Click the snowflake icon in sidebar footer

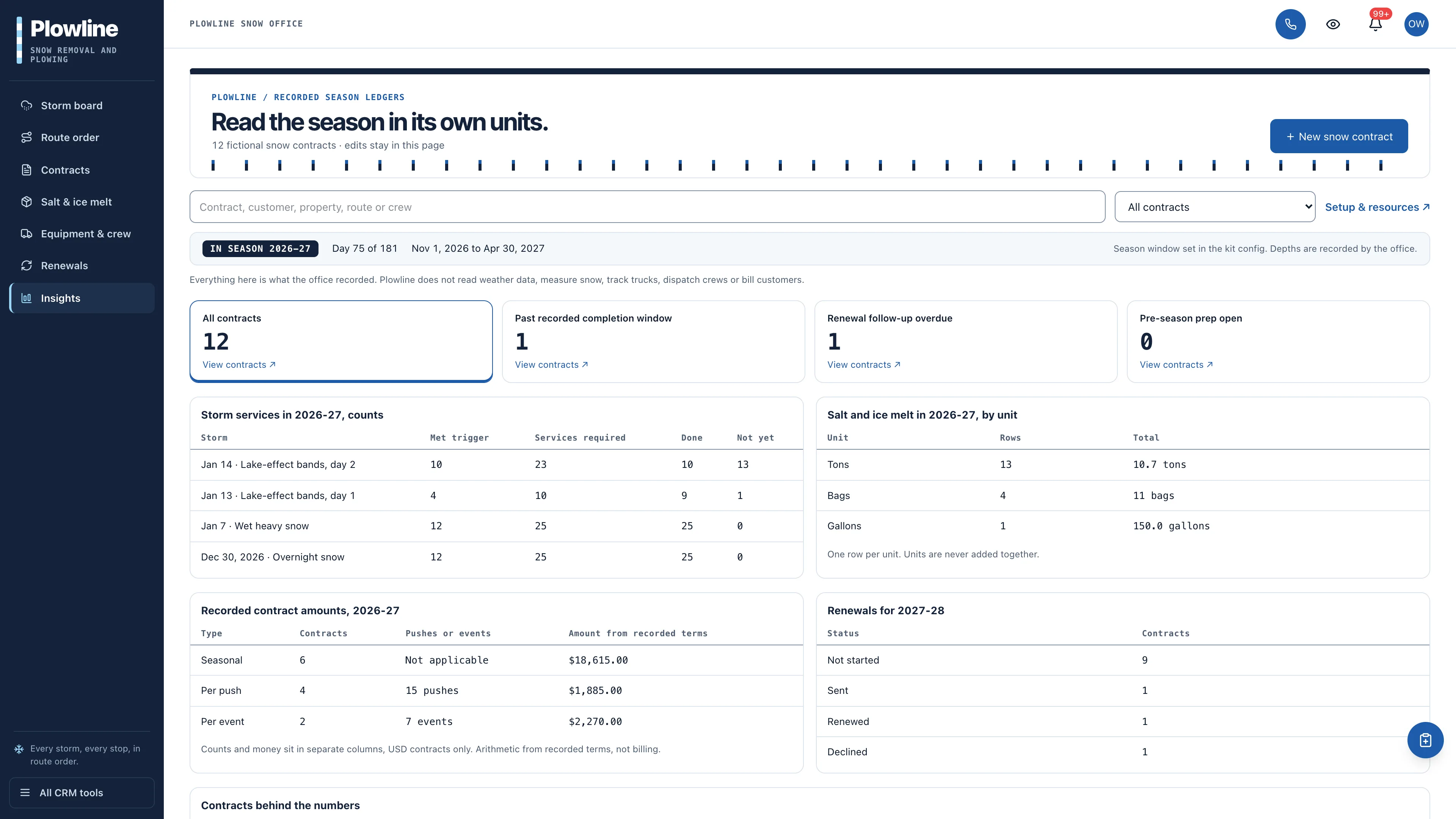pos(19,749)
